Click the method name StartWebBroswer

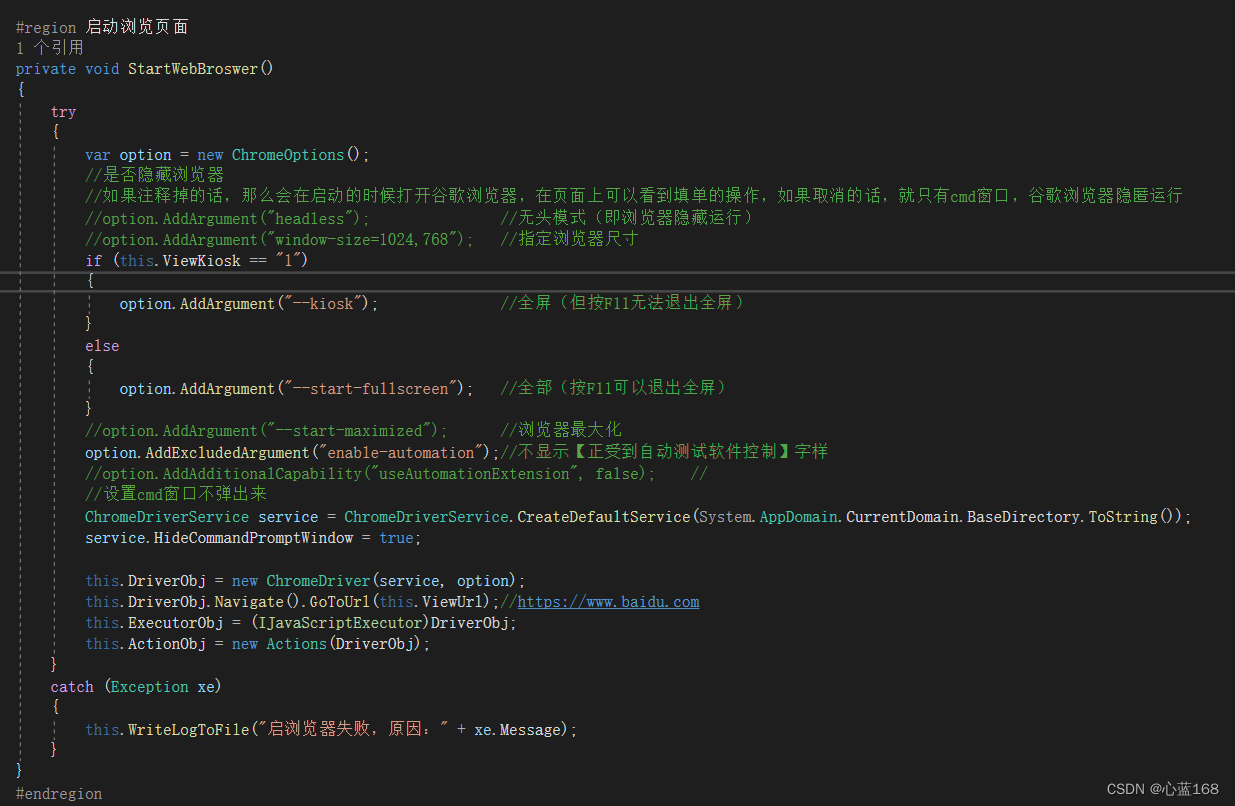click(x=192, y=69)
